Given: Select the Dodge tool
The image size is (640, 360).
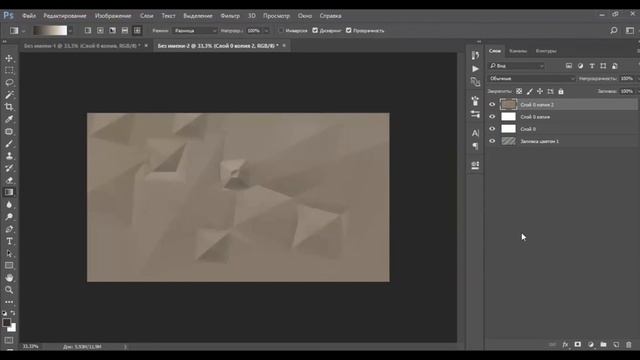Looking at the screenshot, I should [9, 217].
